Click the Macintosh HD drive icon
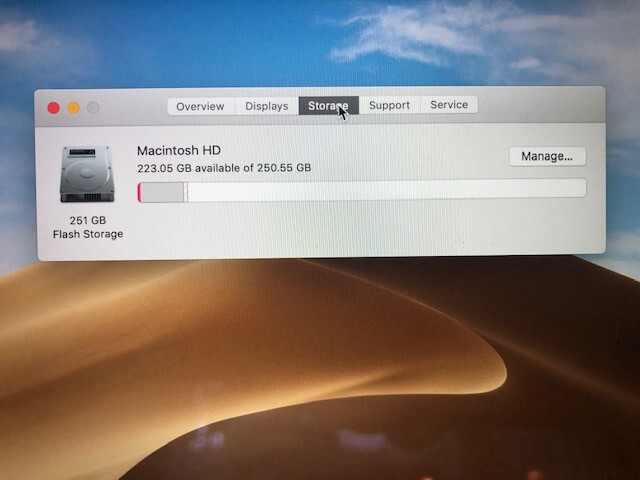The width and height of the screenshot is (640, 480). pos(87,175)
